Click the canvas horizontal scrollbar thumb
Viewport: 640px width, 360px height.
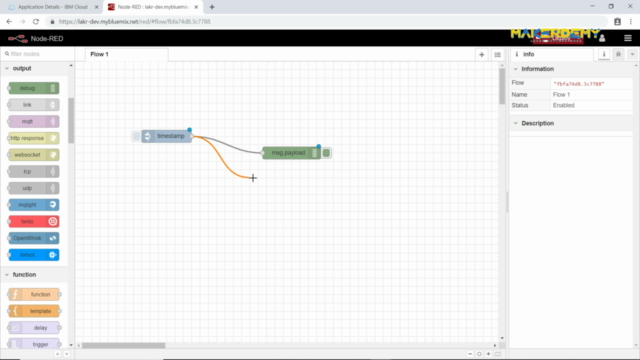click(123, 345)
